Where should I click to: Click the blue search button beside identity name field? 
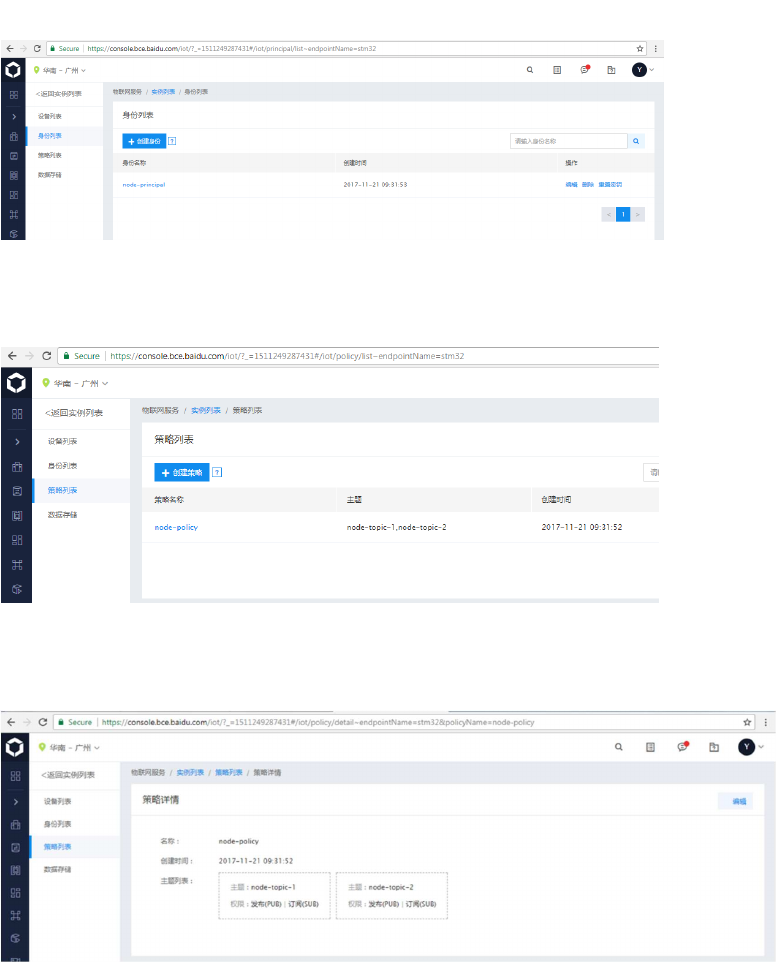pos(636,141)
